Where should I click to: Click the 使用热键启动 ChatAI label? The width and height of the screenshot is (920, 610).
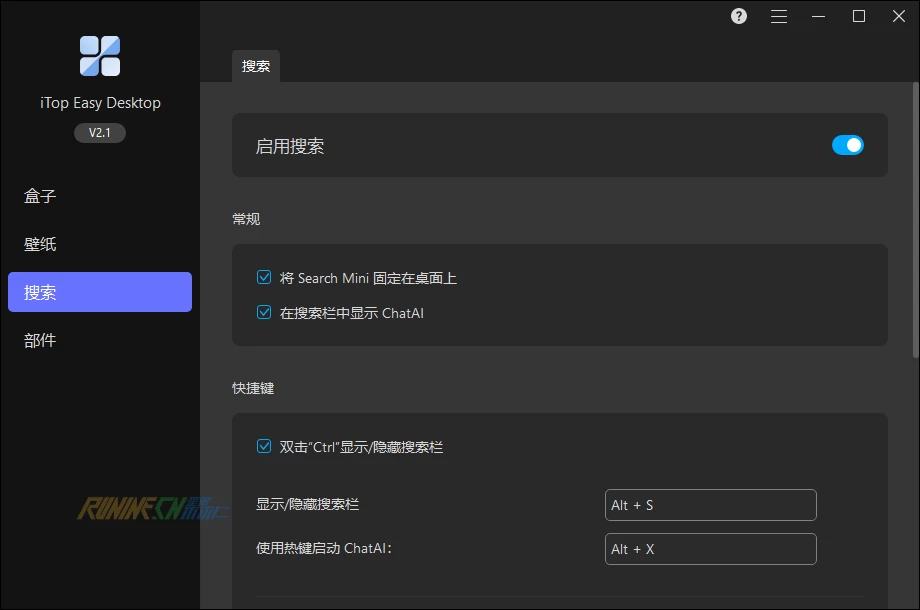324,548
